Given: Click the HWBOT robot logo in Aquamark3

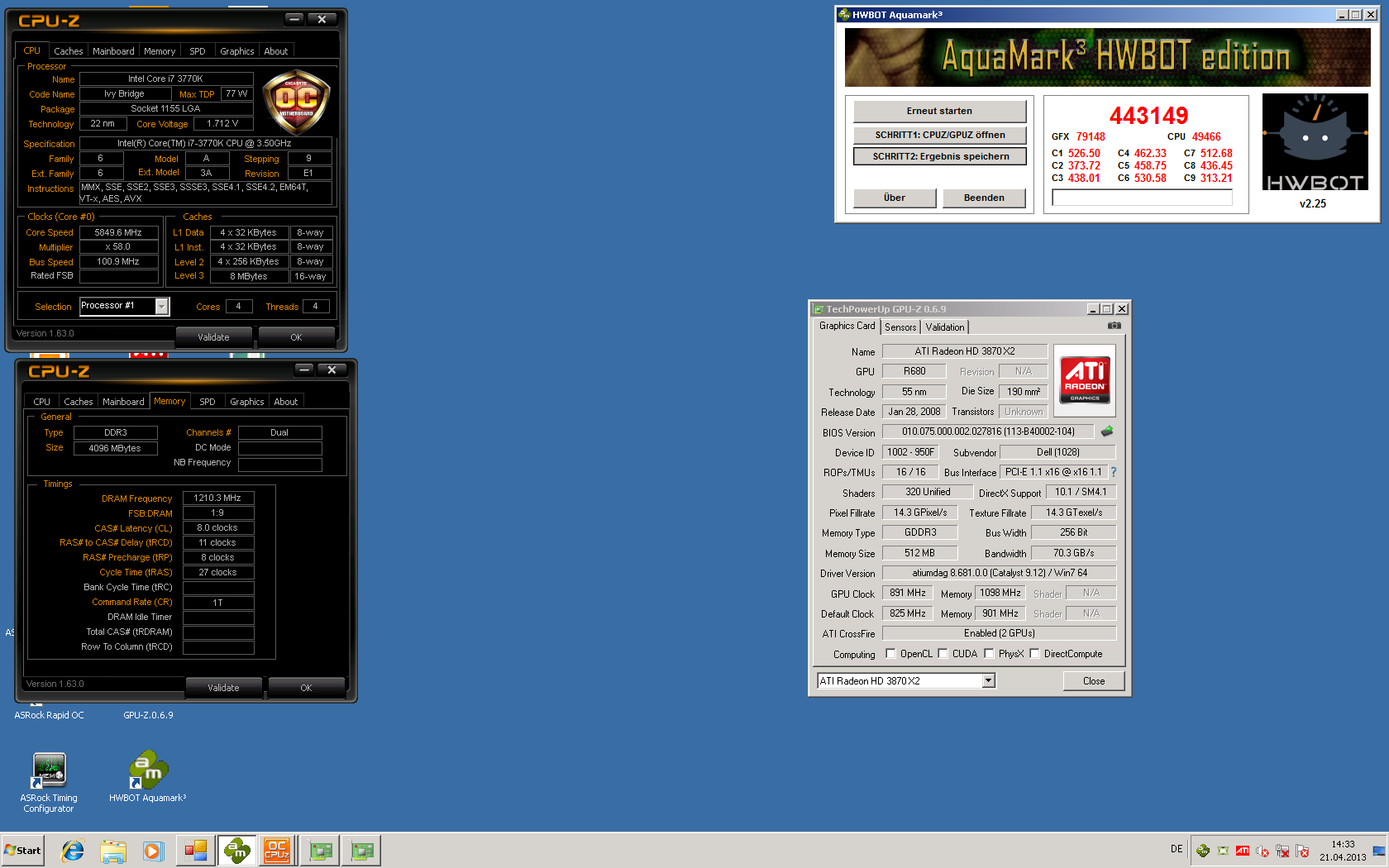Looking at the screenshot, I should point(1315,142).
